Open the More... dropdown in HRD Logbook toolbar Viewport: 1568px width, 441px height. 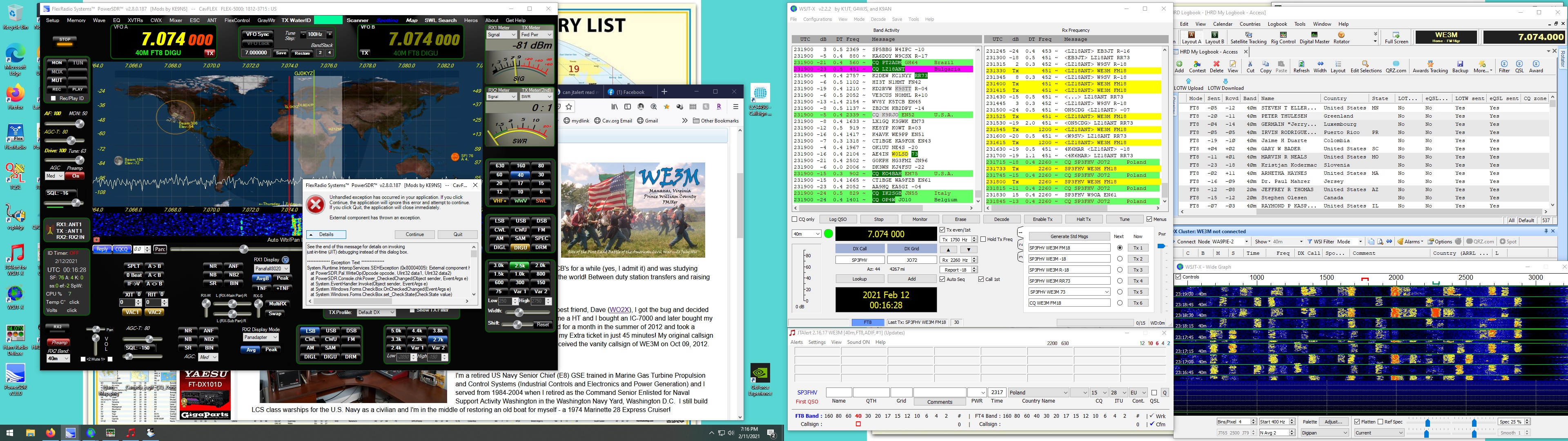(1482, 67)
